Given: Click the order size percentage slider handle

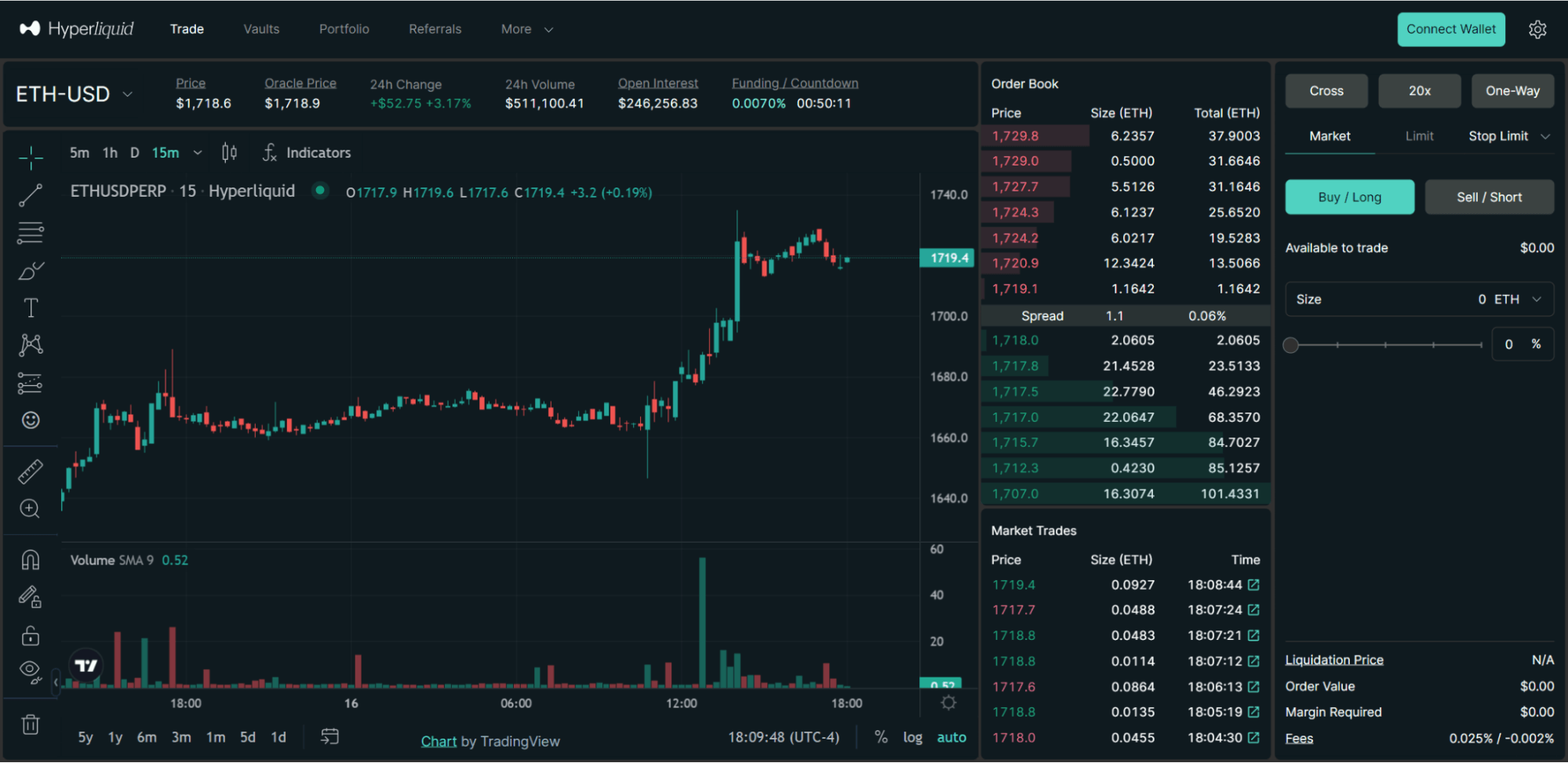Looking at the screenshot, I should click(1290, 345).
